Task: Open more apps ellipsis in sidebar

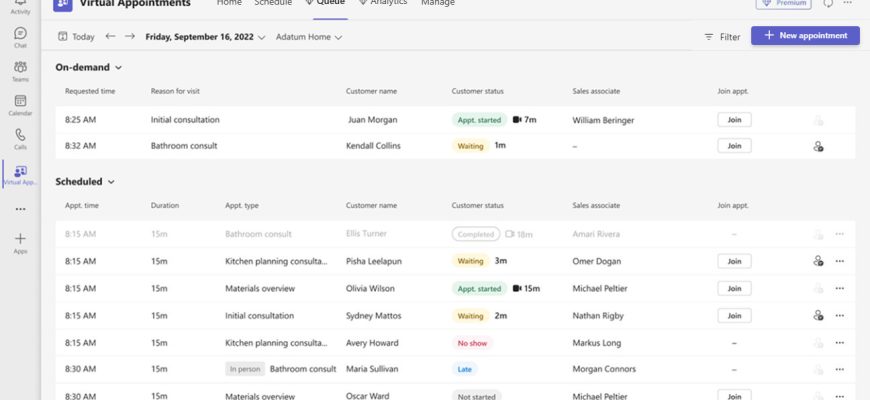Action: (x=21, y=210)
